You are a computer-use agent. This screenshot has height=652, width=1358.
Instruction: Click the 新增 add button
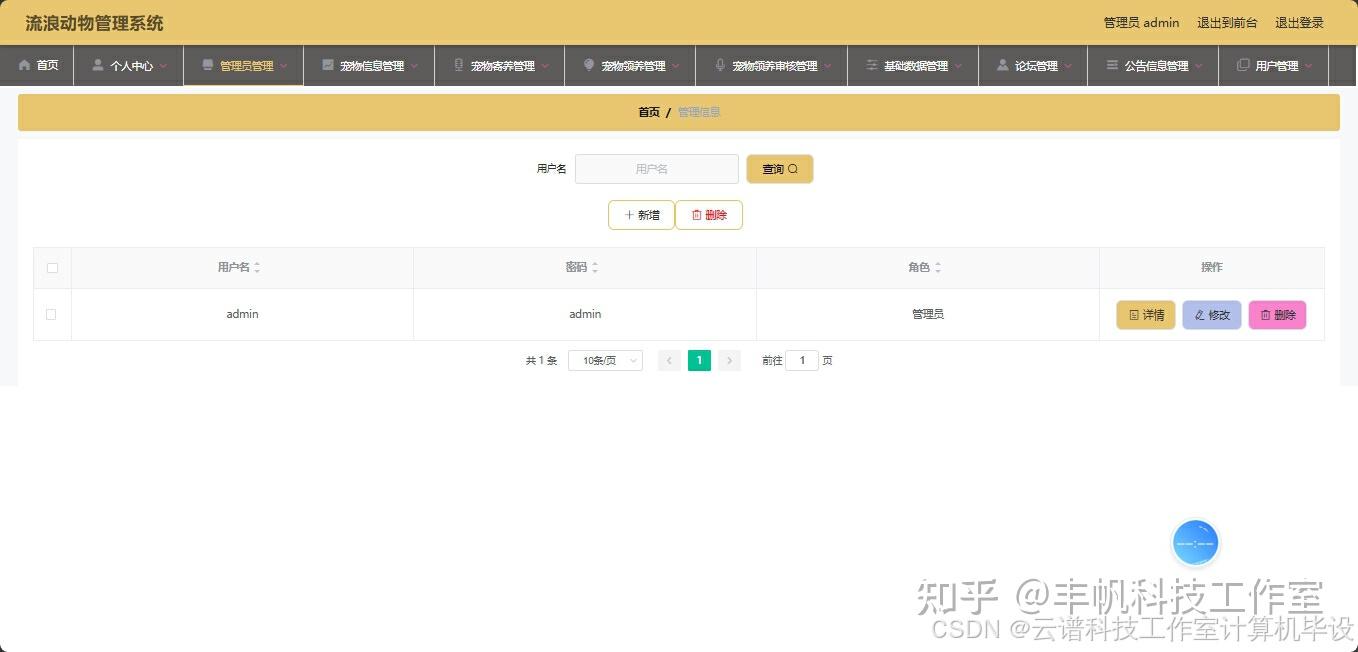pos(641,215)
